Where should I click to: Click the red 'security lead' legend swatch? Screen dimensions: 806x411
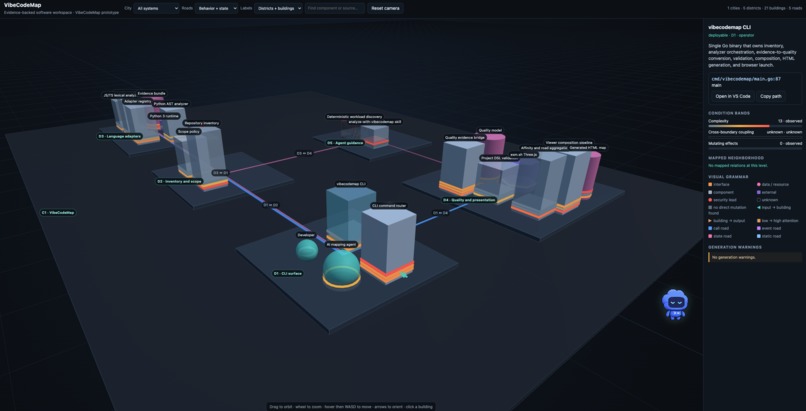(710, 200)
